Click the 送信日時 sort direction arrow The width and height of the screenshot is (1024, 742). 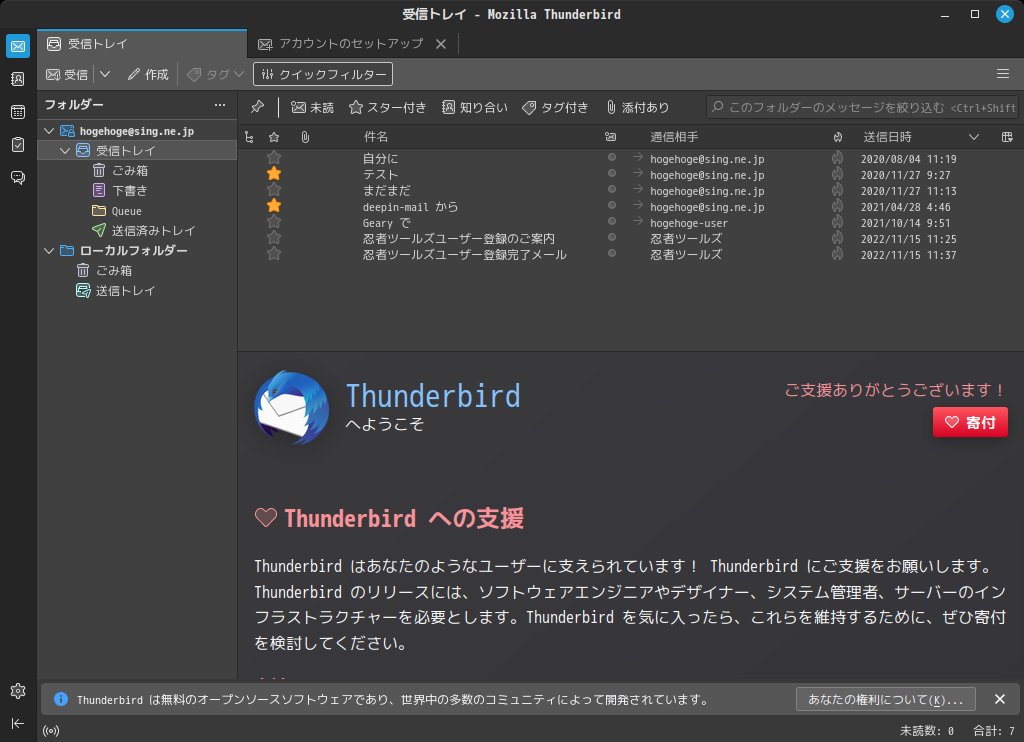click(x=974, y=137)
